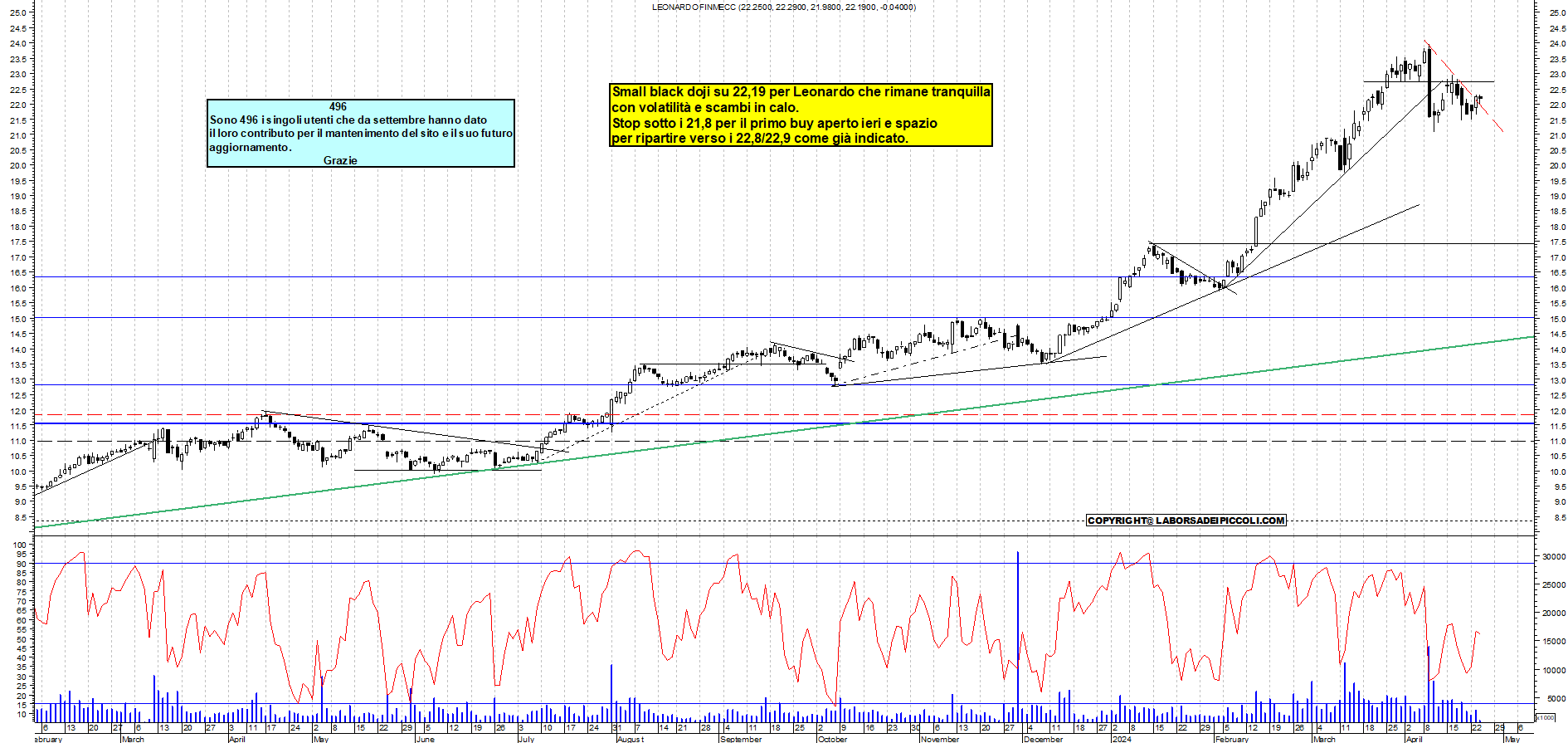Click the COPYRIGHT@ LABORSADEIPICCOLI.COM label

pos(1186,521)
